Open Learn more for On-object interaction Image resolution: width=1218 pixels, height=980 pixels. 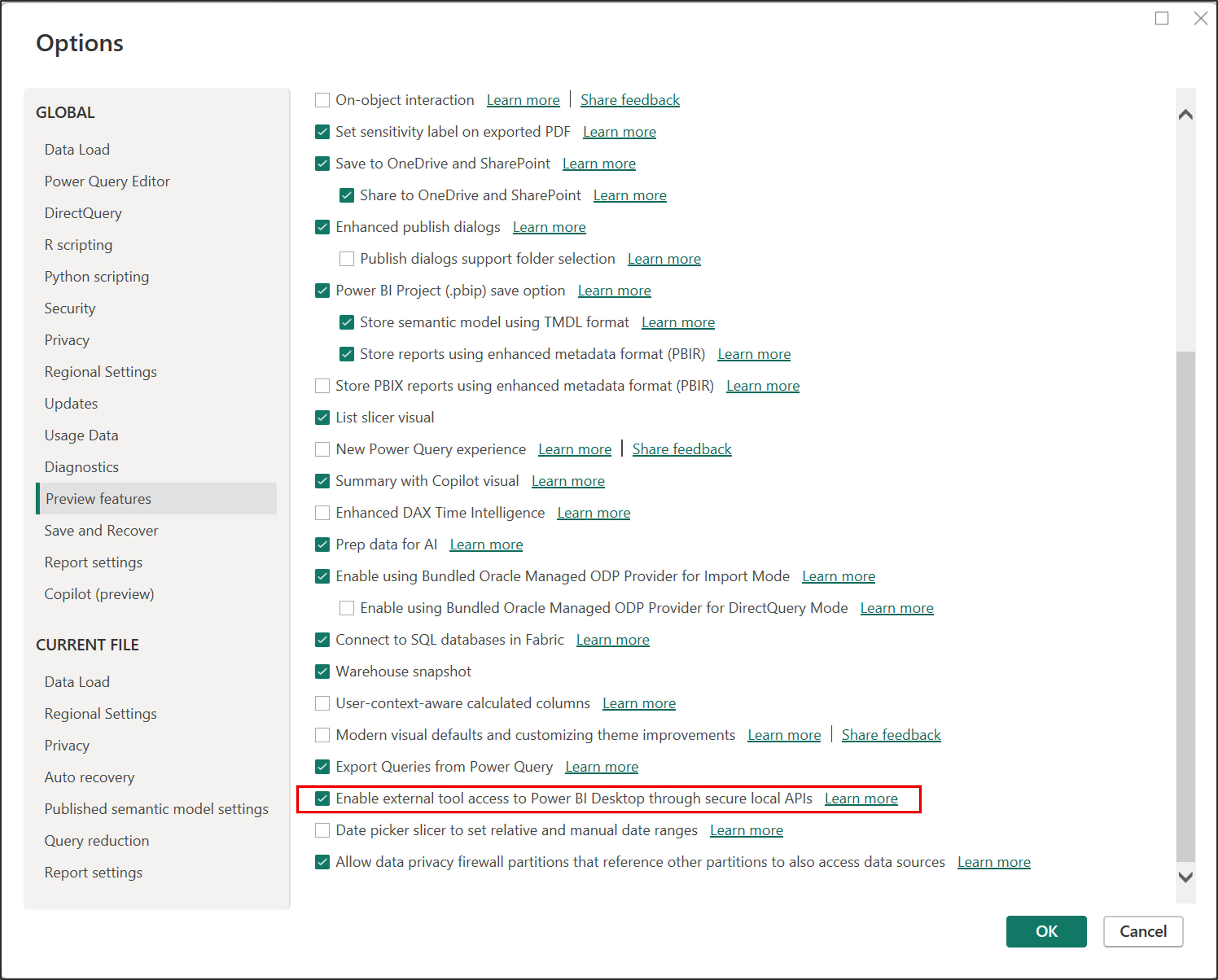(x=523, y=100)
